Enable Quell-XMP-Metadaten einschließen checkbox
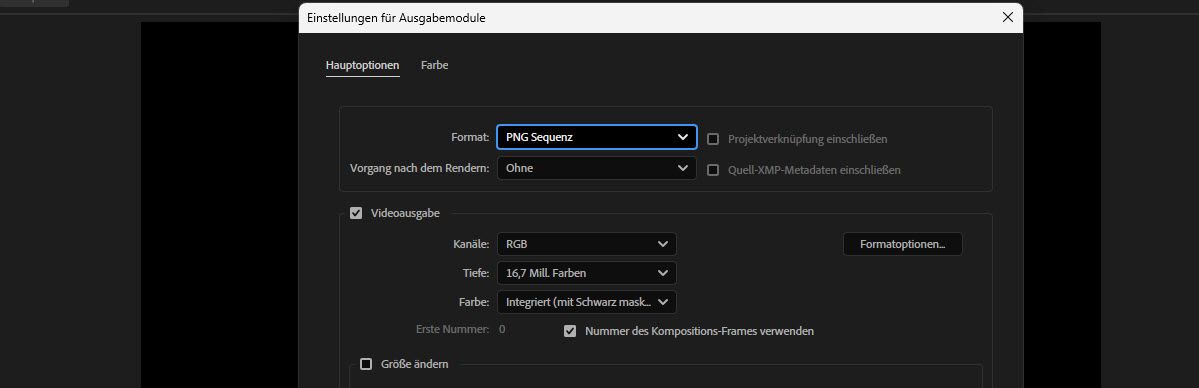1199x388 pixels. [713, 170]
